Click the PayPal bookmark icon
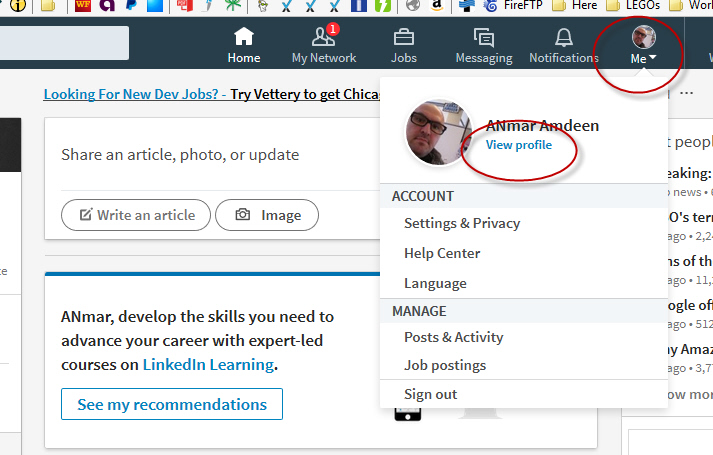Screen dimensions: 713x455 (132, 6)
